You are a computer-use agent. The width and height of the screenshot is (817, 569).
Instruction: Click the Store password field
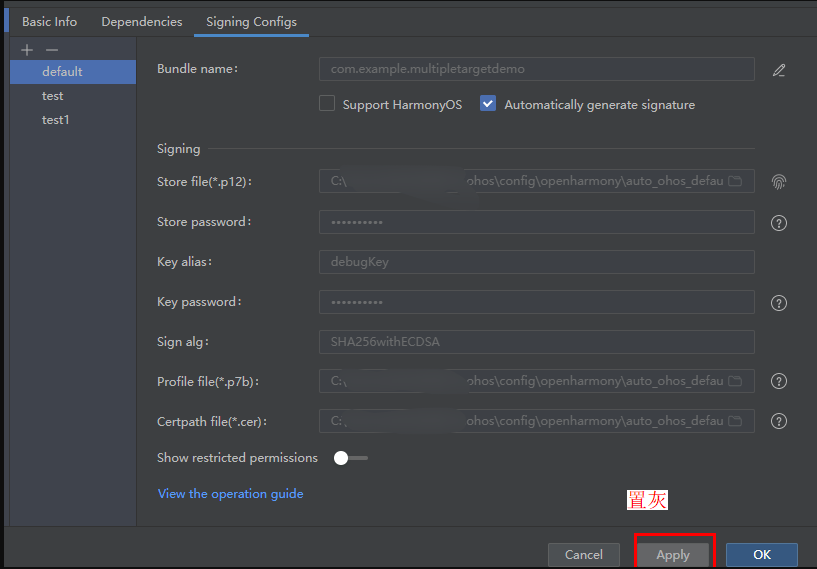(537, 222)
